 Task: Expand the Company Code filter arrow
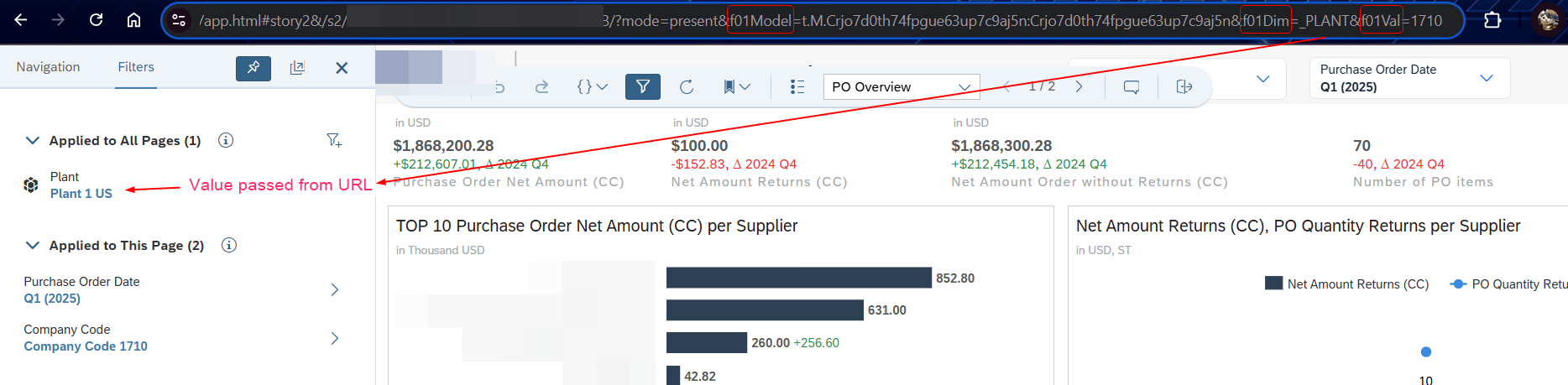pyautogui.click(x=335, y=338)
